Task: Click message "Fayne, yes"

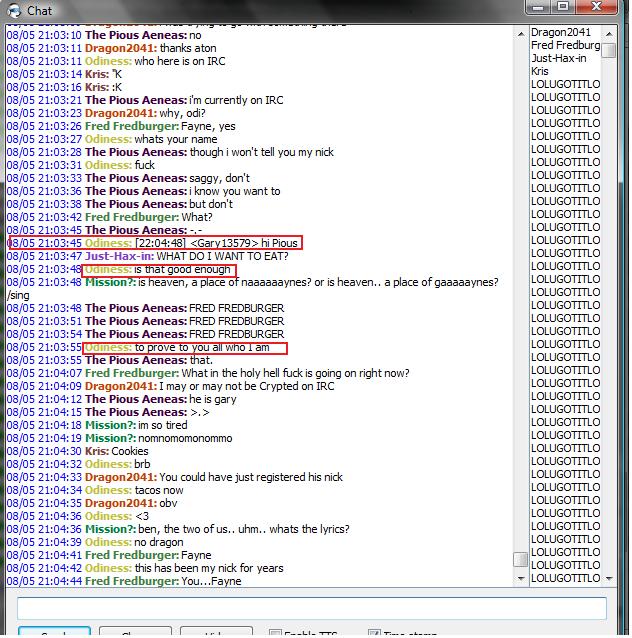Action: tap(208, 126)
